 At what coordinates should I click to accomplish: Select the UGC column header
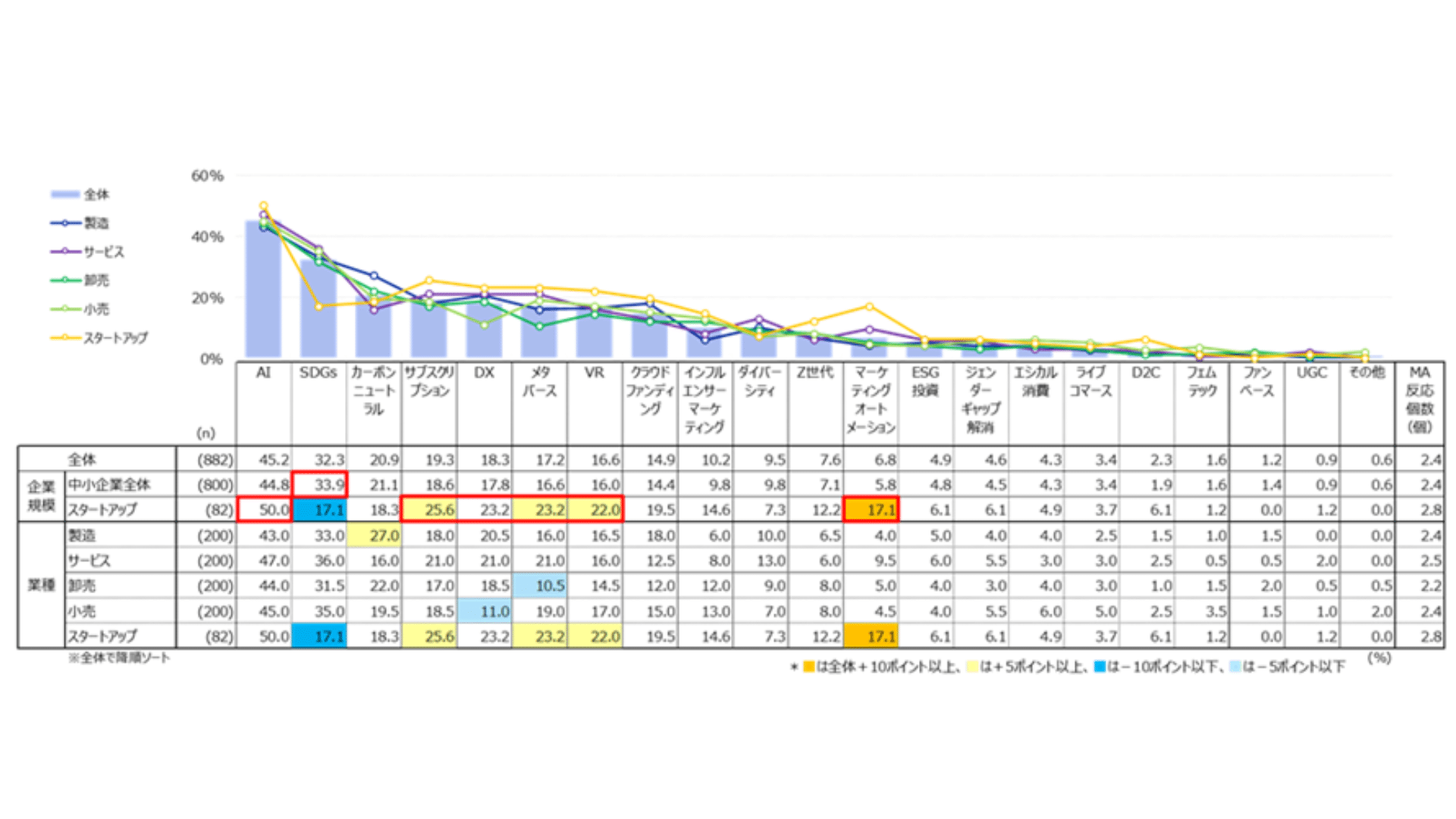pyautogui.click(x=1311, y=373)
